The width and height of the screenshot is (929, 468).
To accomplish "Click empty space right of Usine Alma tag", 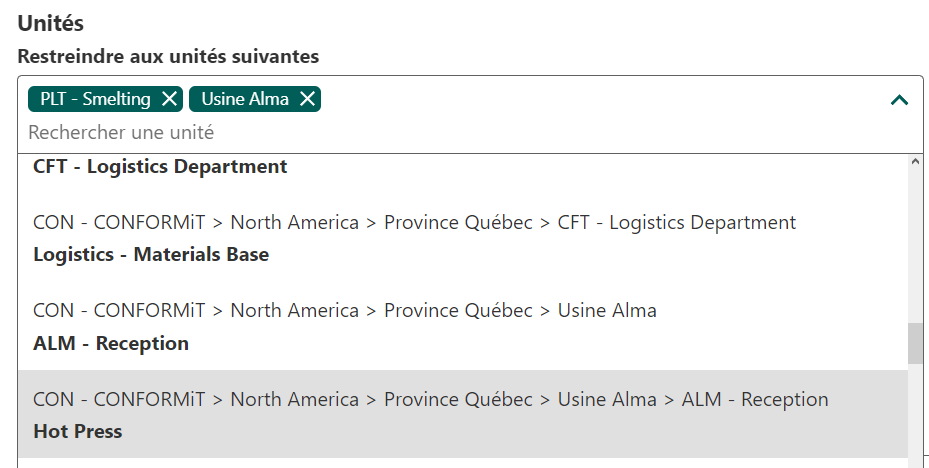I will click(x=600, y=99).
